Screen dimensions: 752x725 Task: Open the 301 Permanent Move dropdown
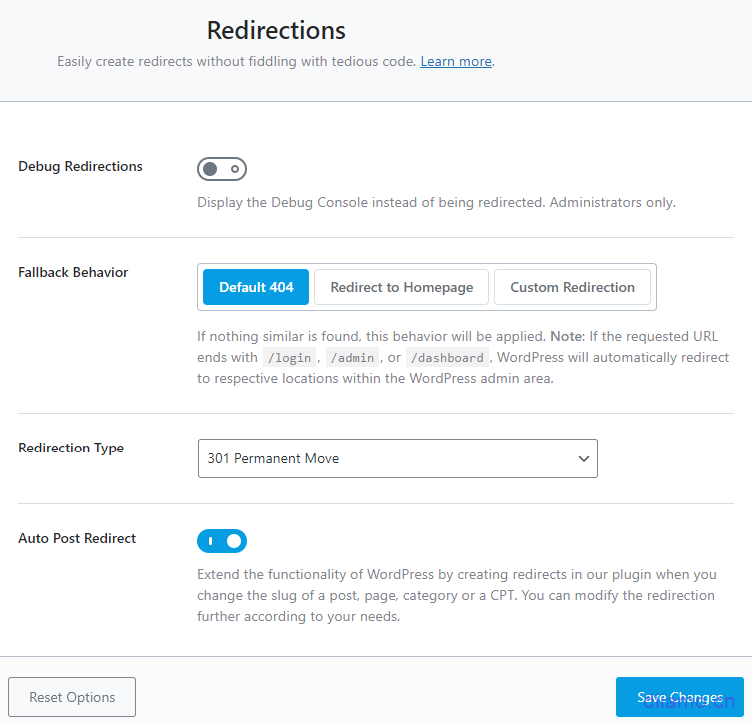coord(397,458)
